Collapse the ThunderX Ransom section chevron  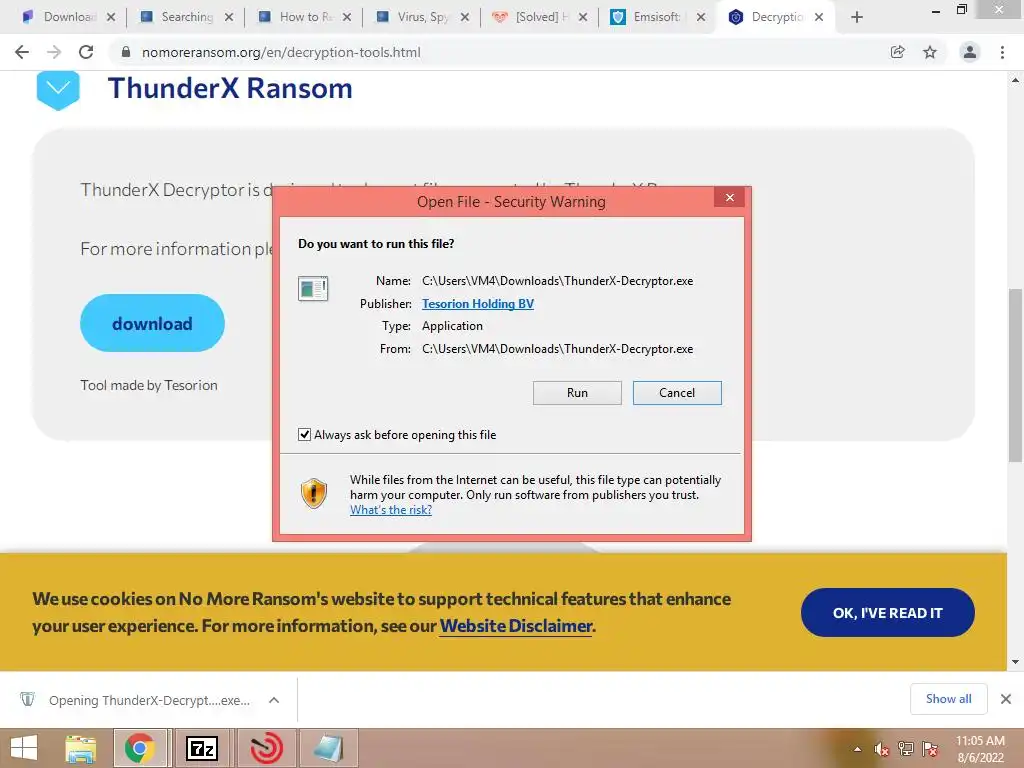tap(58, 89)
